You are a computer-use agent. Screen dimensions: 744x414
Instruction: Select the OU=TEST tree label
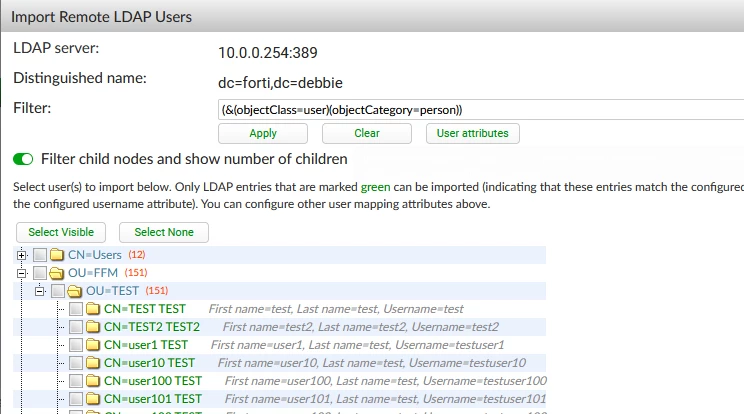[x=112, y=291]
